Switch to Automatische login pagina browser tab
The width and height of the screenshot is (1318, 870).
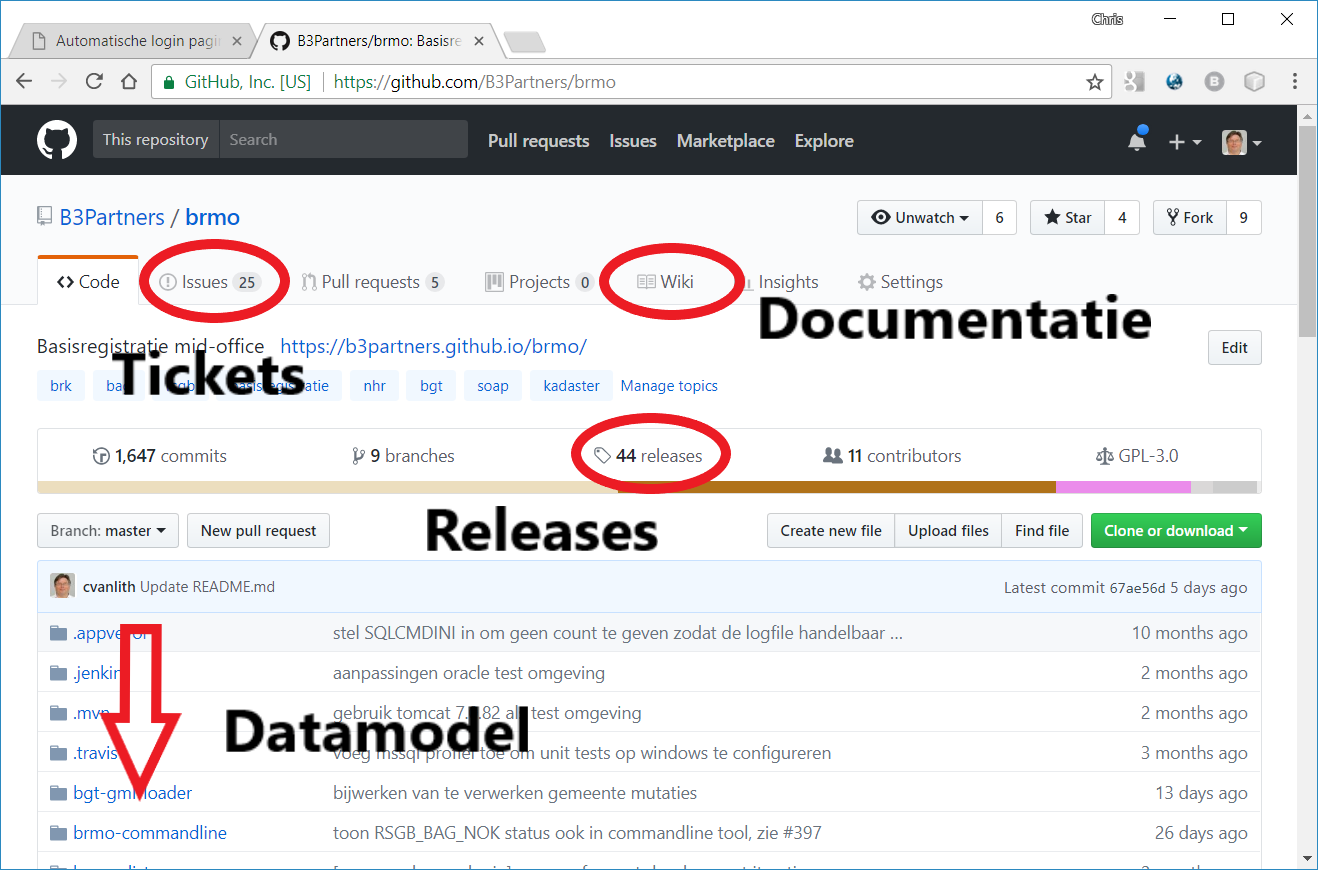[x=138, y=42]
